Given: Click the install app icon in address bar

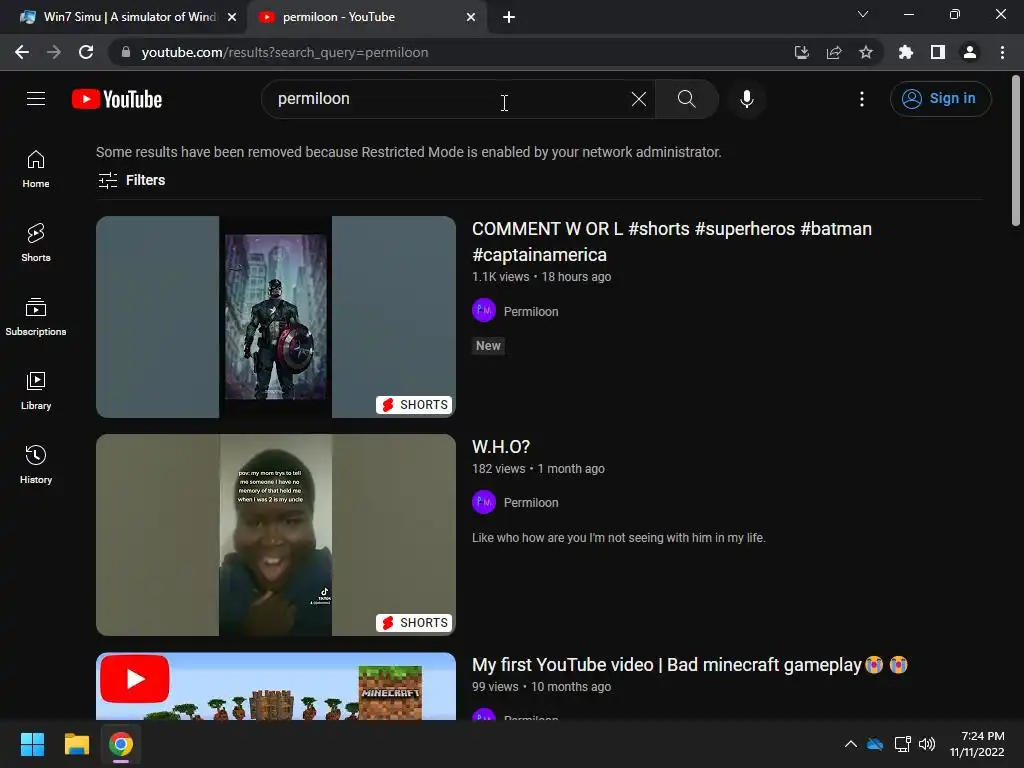Looking at the screenshot, I should 801,52.
